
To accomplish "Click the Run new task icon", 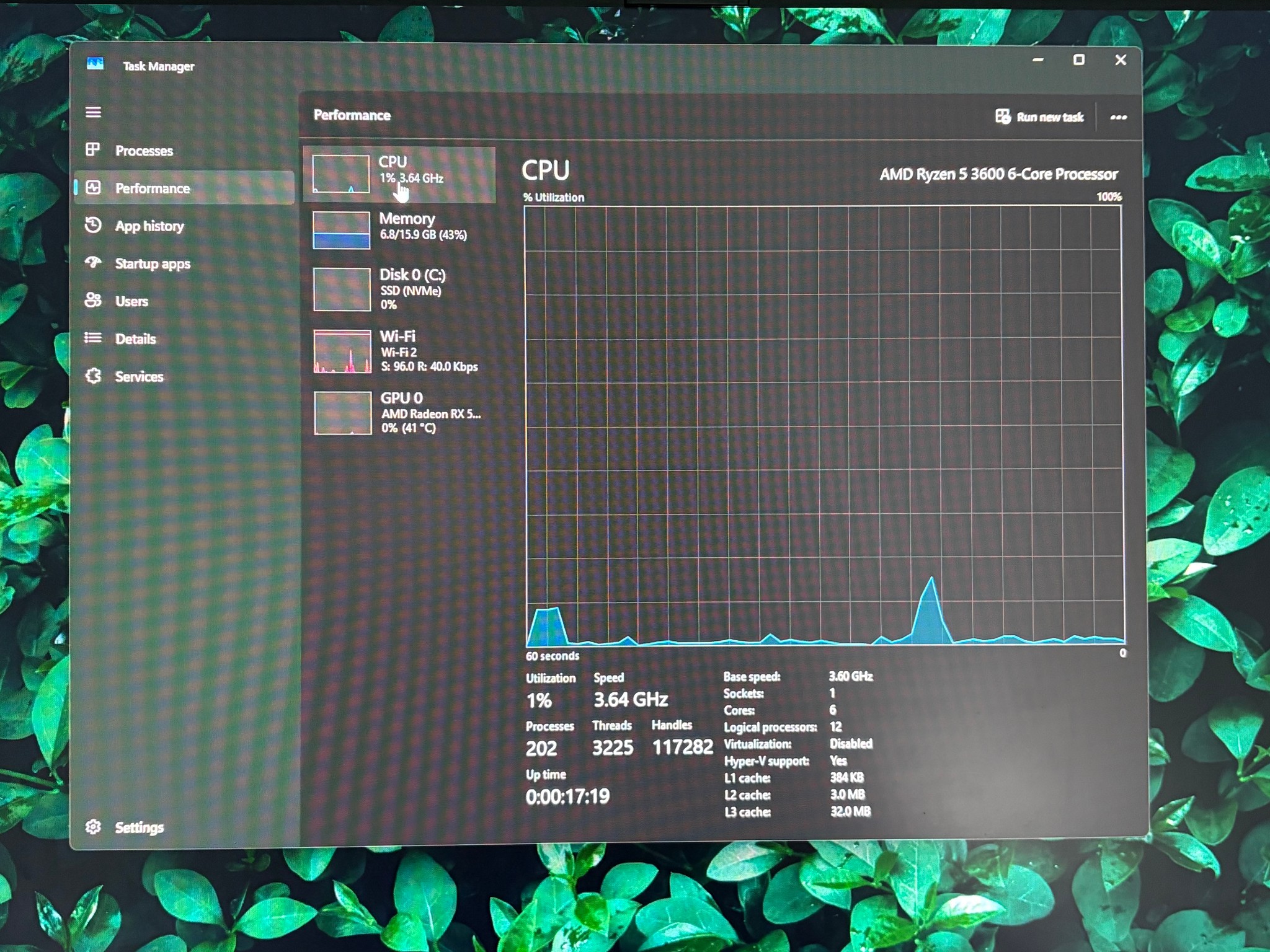I will point(1003,117).
